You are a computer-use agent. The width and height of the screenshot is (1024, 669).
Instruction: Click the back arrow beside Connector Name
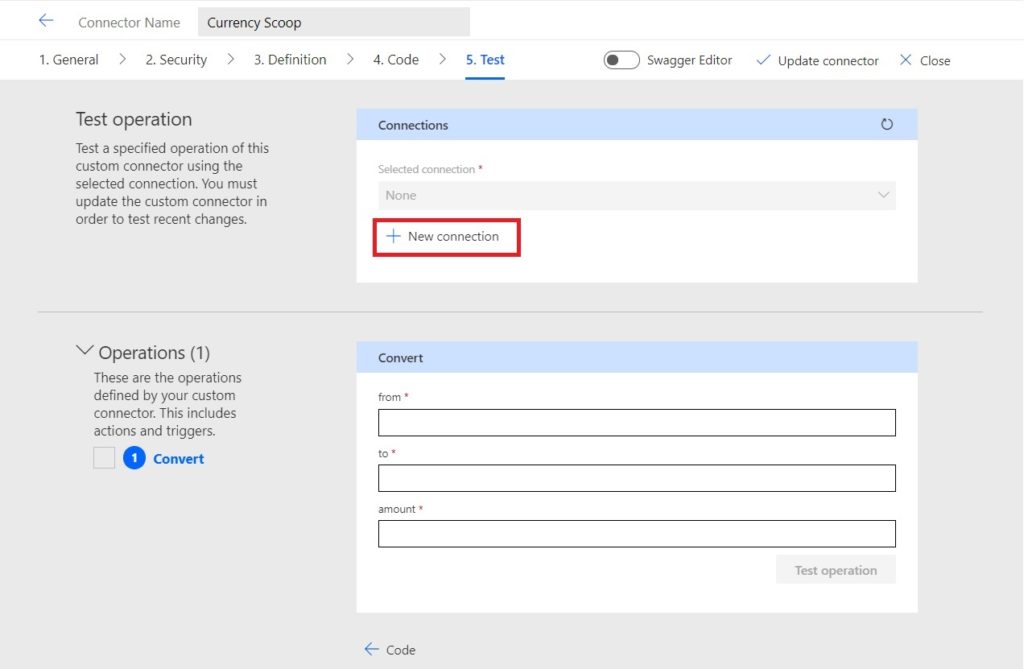[46, 20]
